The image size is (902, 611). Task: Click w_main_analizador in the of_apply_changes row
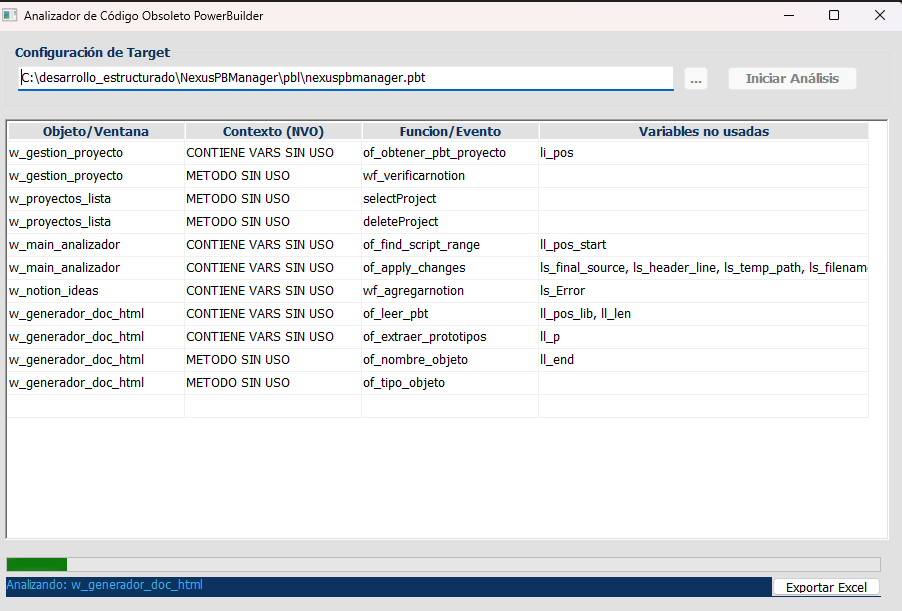coord(96,268)
